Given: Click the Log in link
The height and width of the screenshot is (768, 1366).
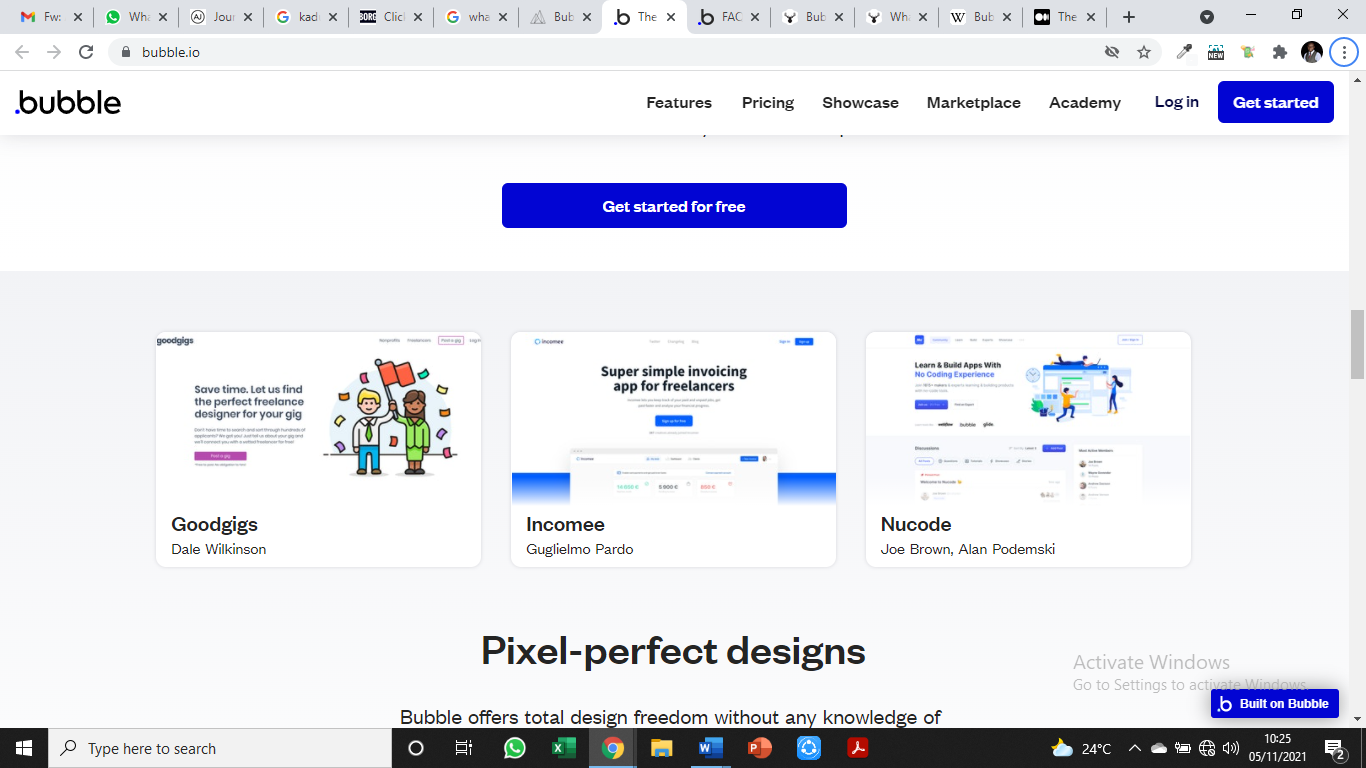Looking at the screenshot, I should [x=1177, y=102].
